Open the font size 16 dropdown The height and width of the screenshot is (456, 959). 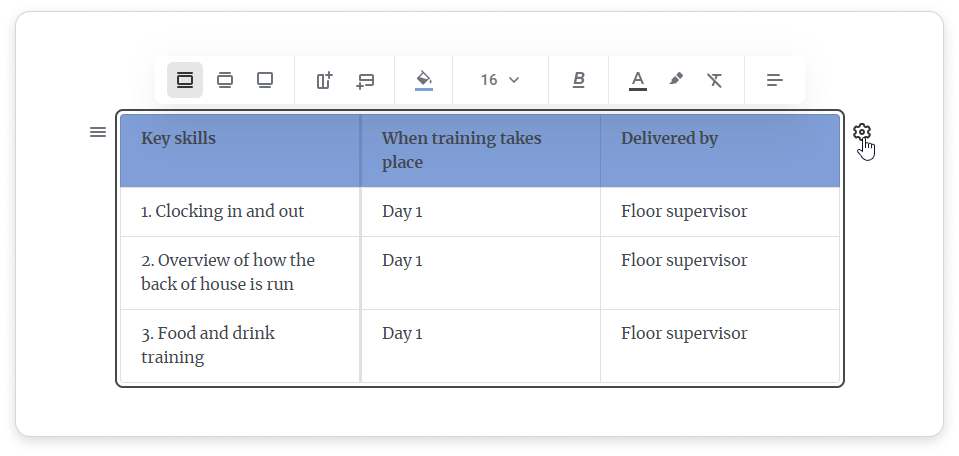click(x=500, y=80)
